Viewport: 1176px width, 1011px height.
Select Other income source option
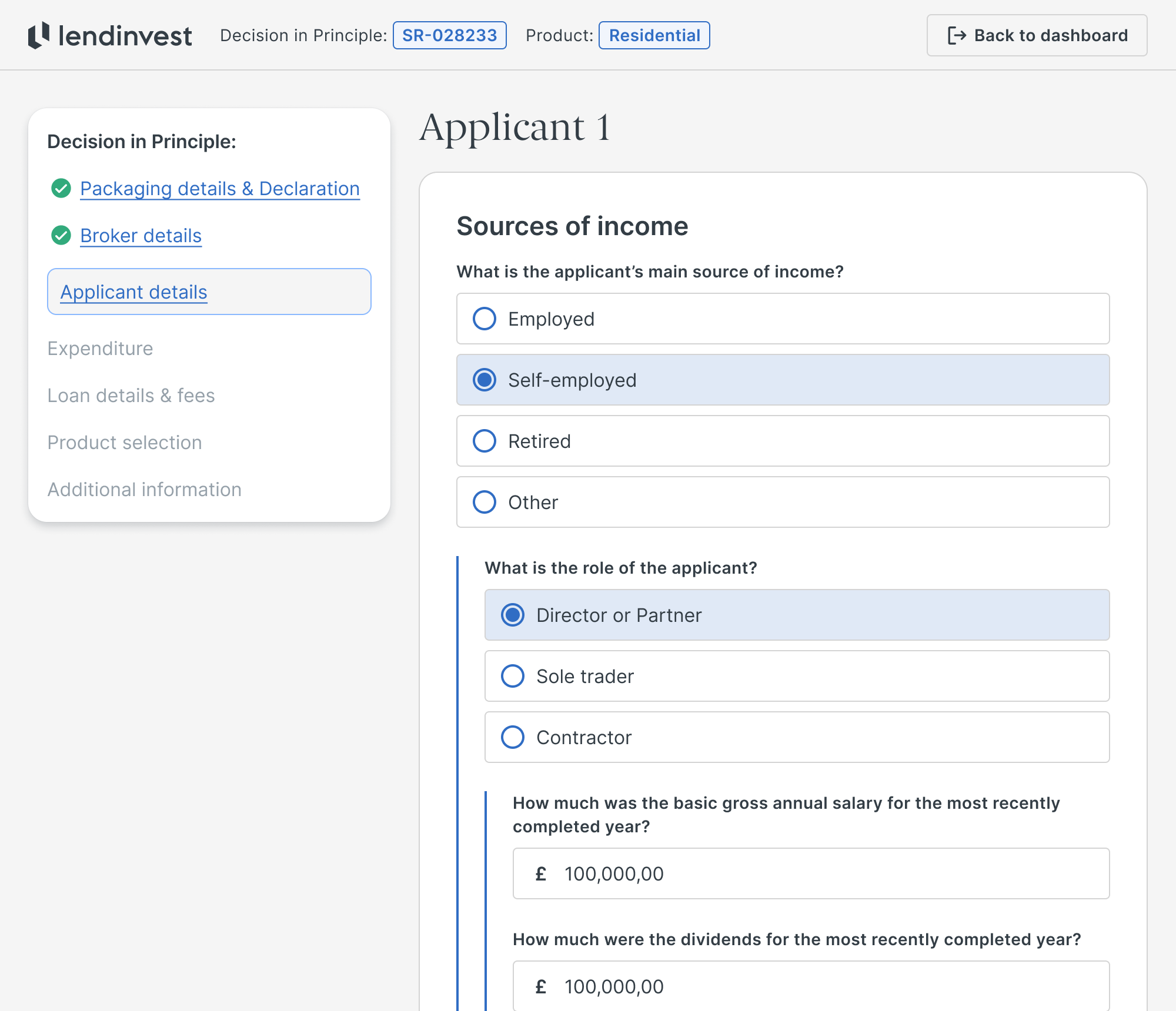[x=485, y=503]
